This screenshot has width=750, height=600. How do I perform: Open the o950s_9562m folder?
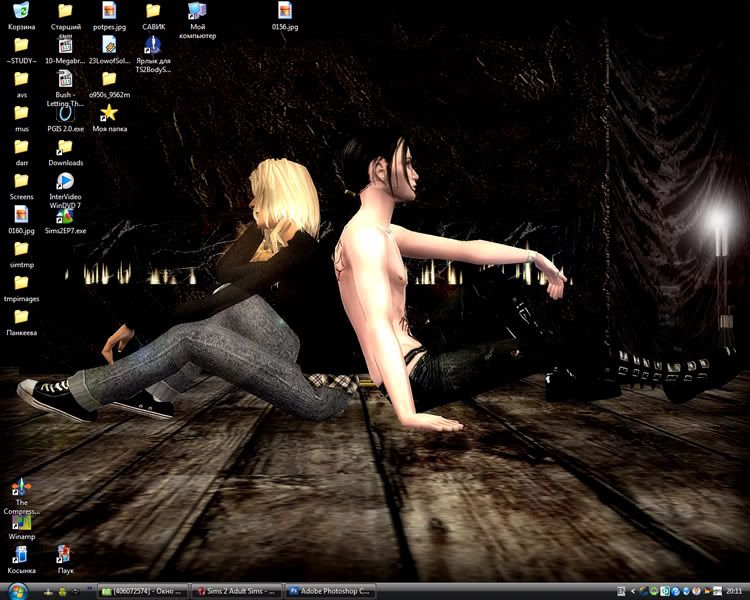(109, 85)
